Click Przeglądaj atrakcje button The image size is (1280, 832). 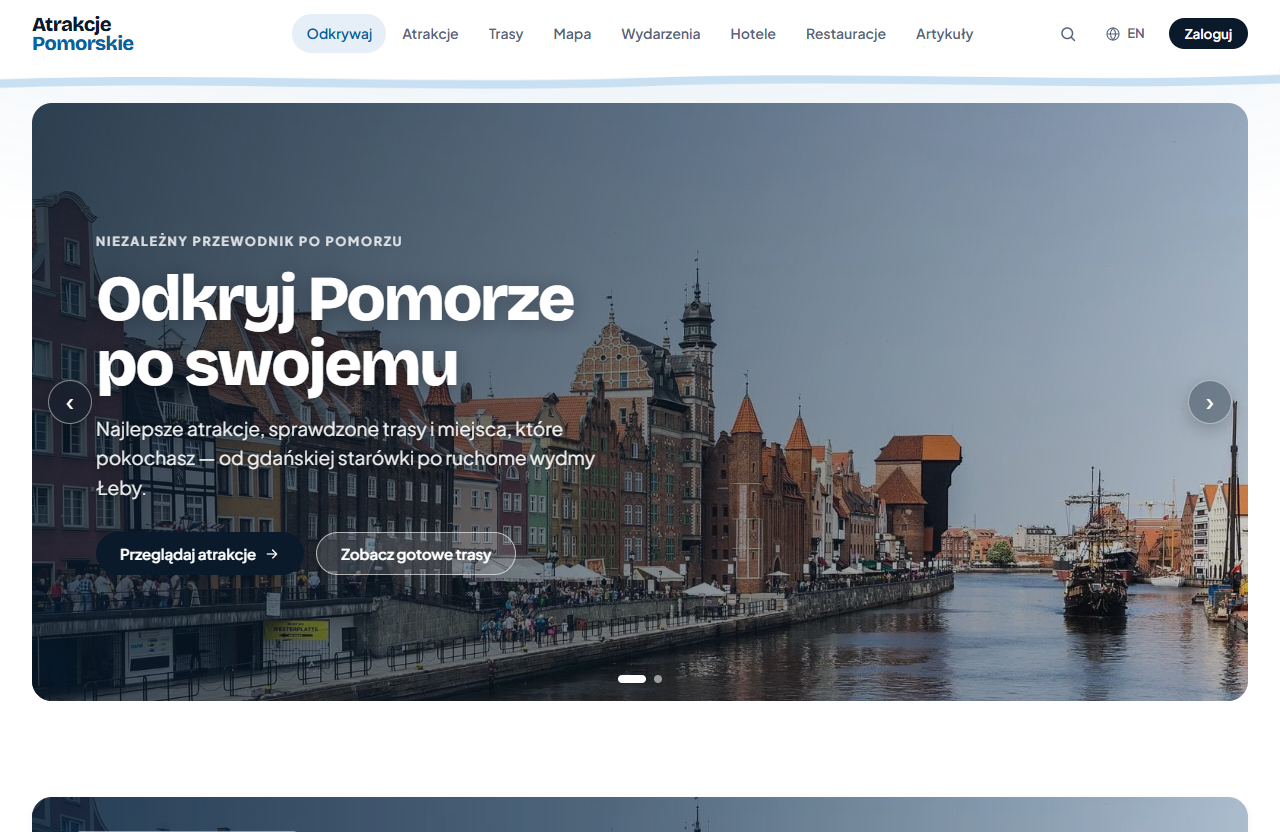click(200, 554)
